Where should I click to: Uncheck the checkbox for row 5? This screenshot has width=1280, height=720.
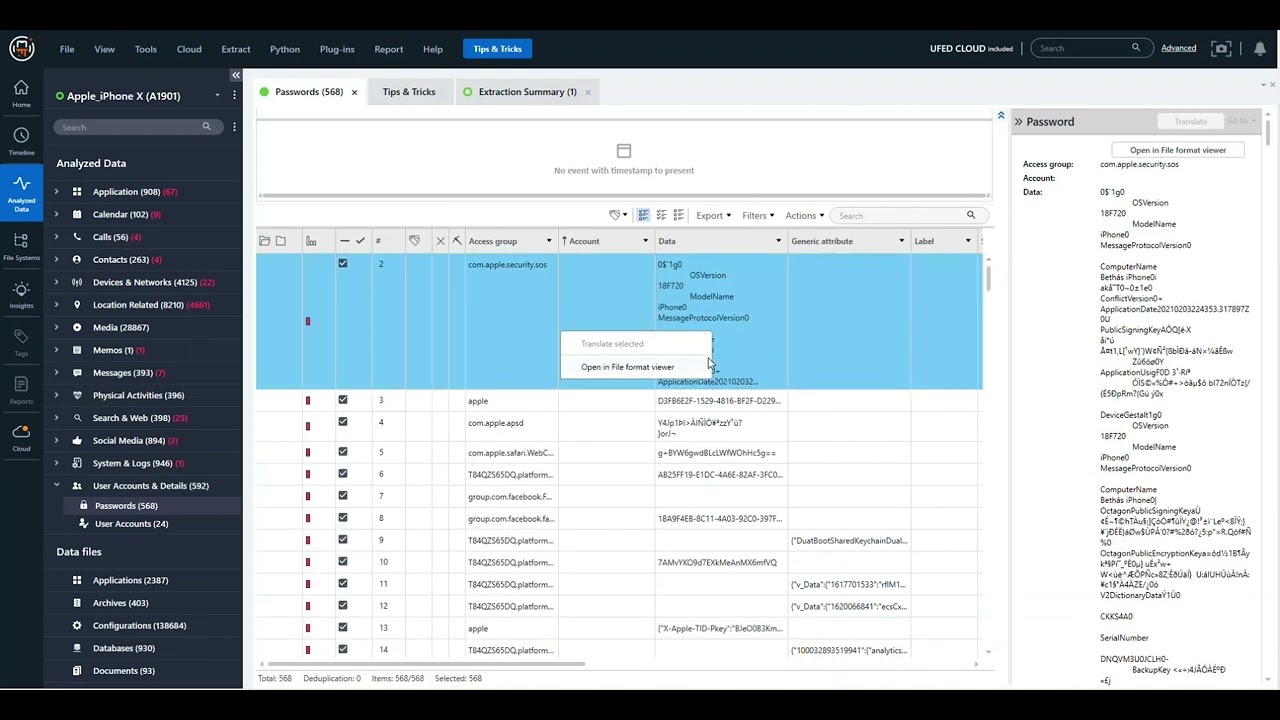[343, 452]
